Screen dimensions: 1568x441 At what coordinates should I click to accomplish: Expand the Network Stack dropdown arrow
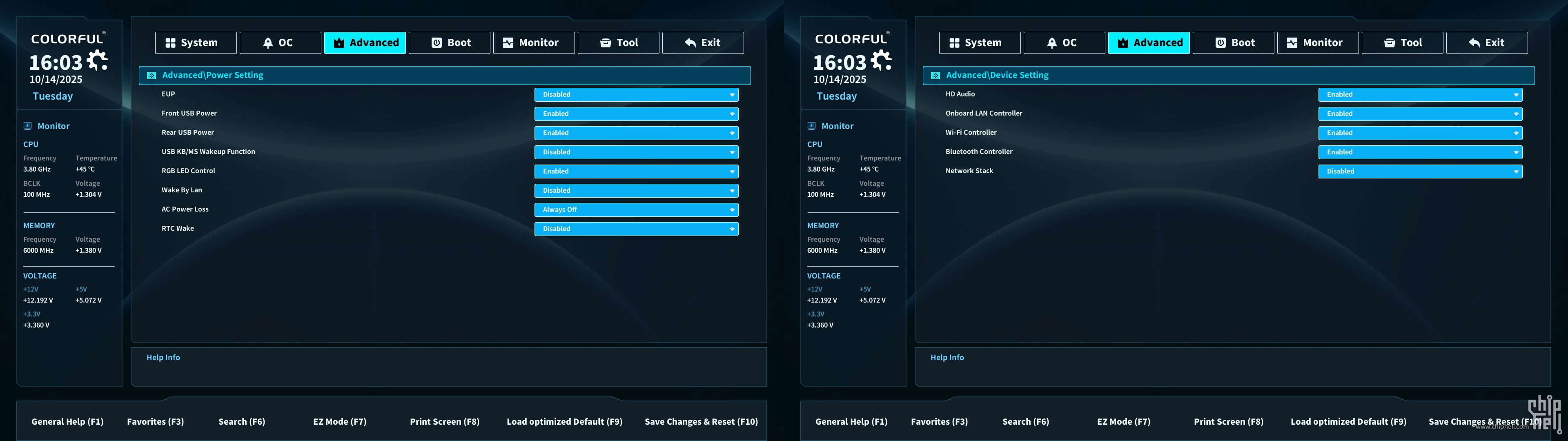pos(1516,172)
